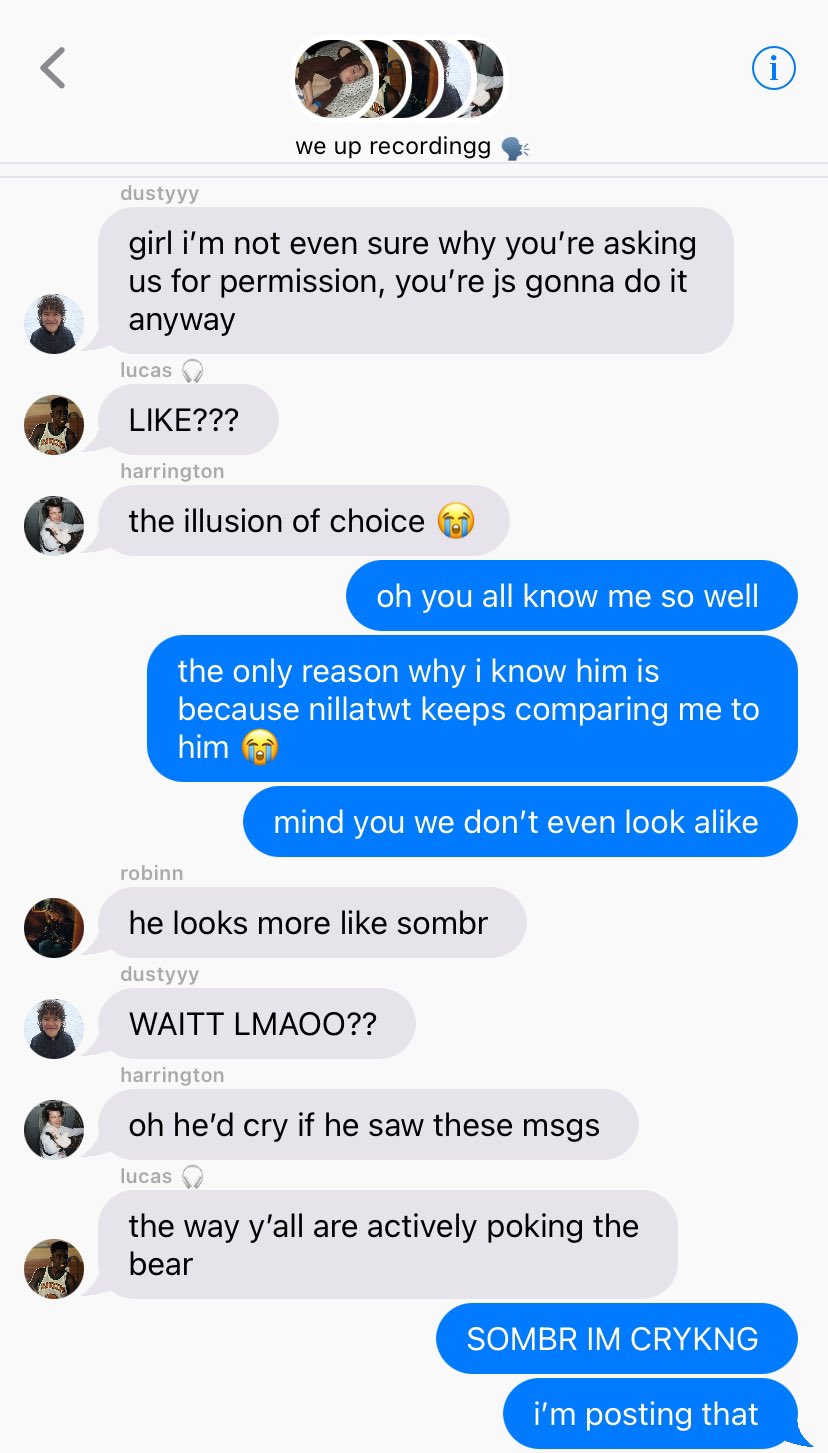
Task: Tap harrington's avatar next to 'illusion of choice'
Action: pos(54,526)
